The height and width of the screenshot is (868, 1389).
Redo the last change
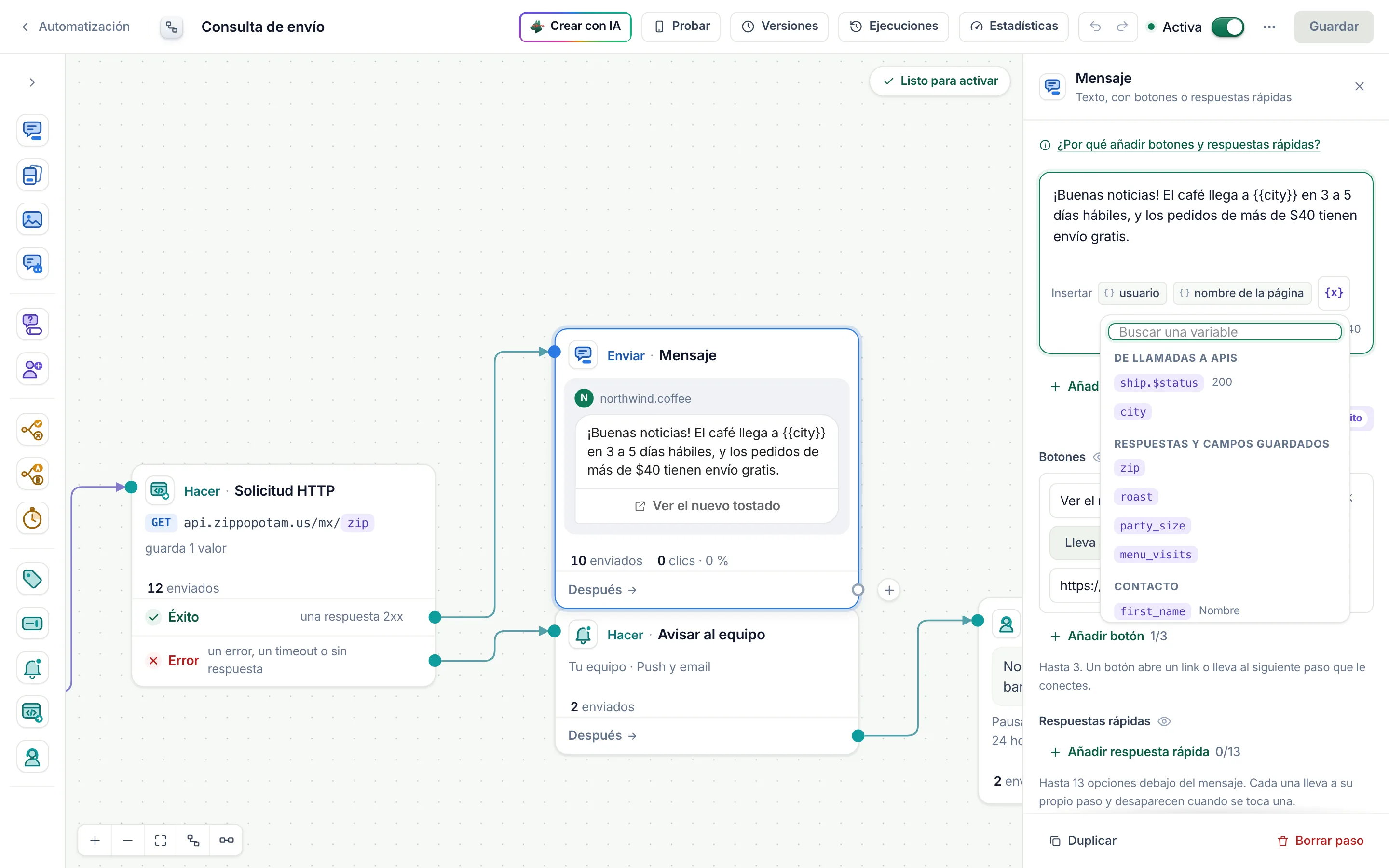pos(1122,27)
